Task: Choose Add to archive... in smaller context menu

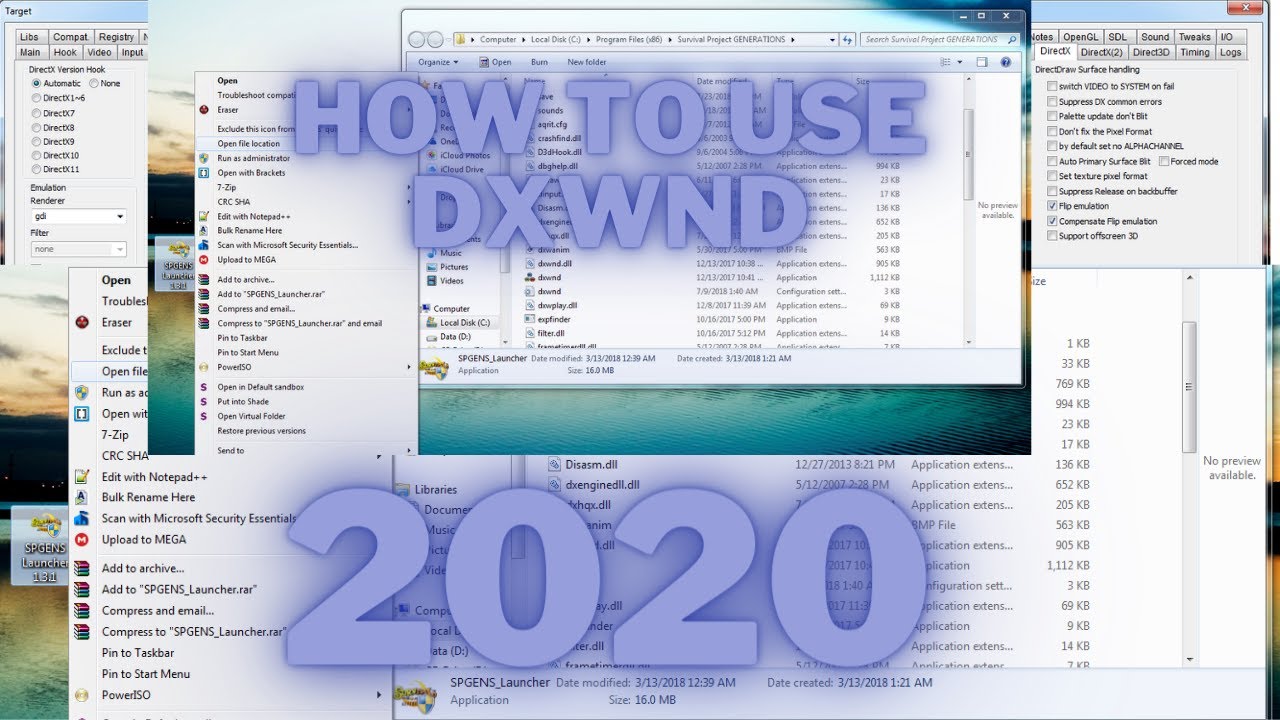Action: [x=246, y=280]
